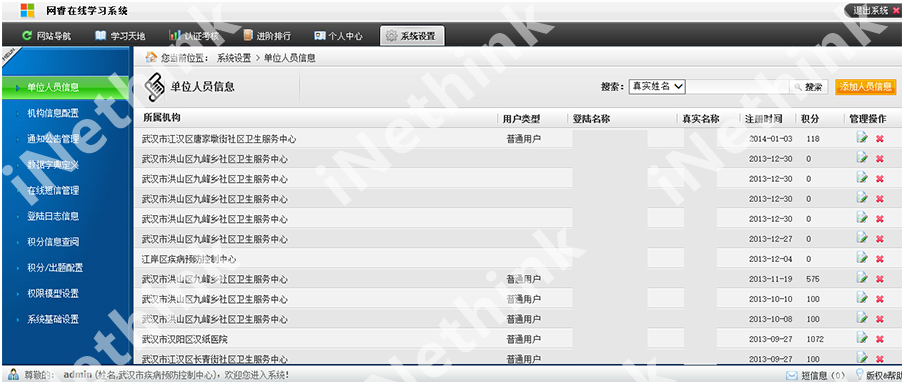Edit the user registered on 2013-12-27
904x384 pixels.
pyautogui.click(x=862, y=238)
